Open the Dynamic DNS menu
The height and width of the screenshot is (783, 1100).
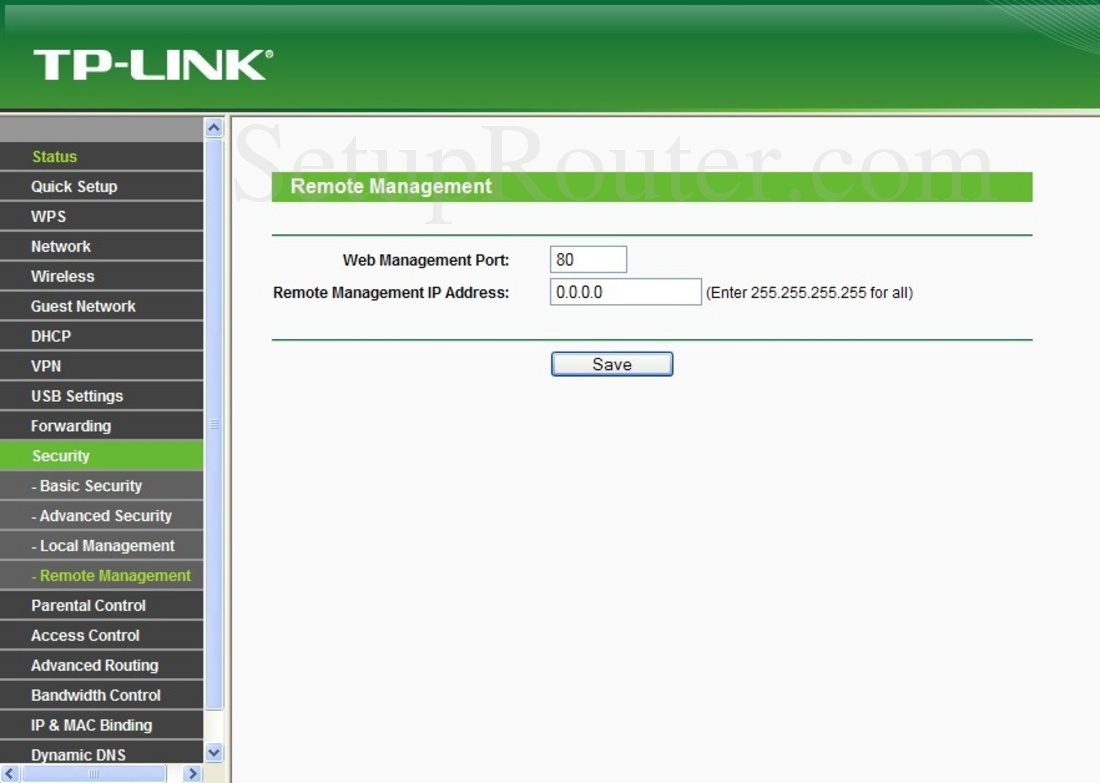102,754
